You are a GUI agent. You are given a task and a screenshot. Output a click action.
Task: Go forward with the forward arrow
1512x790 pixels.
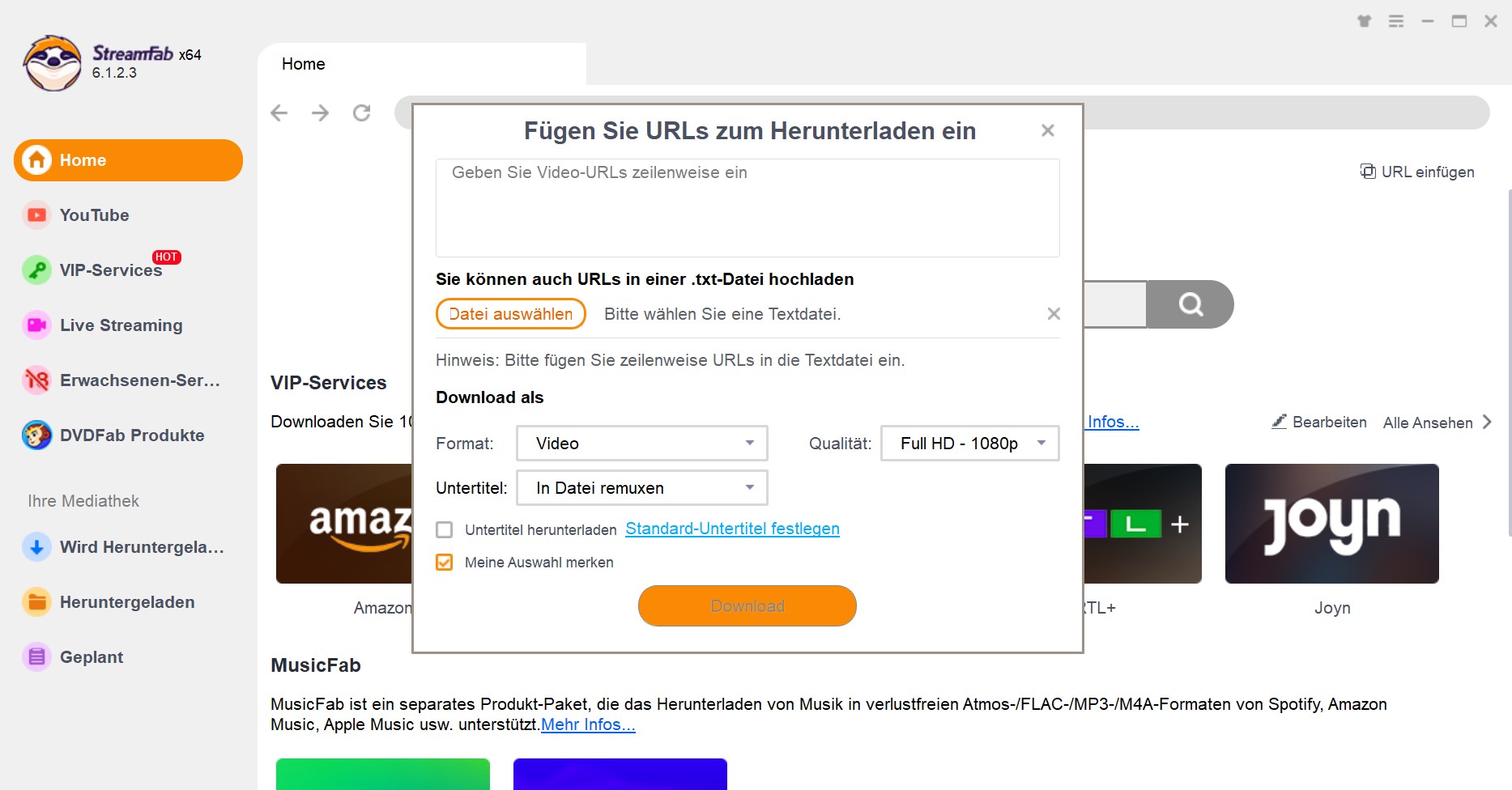[321, 113]
